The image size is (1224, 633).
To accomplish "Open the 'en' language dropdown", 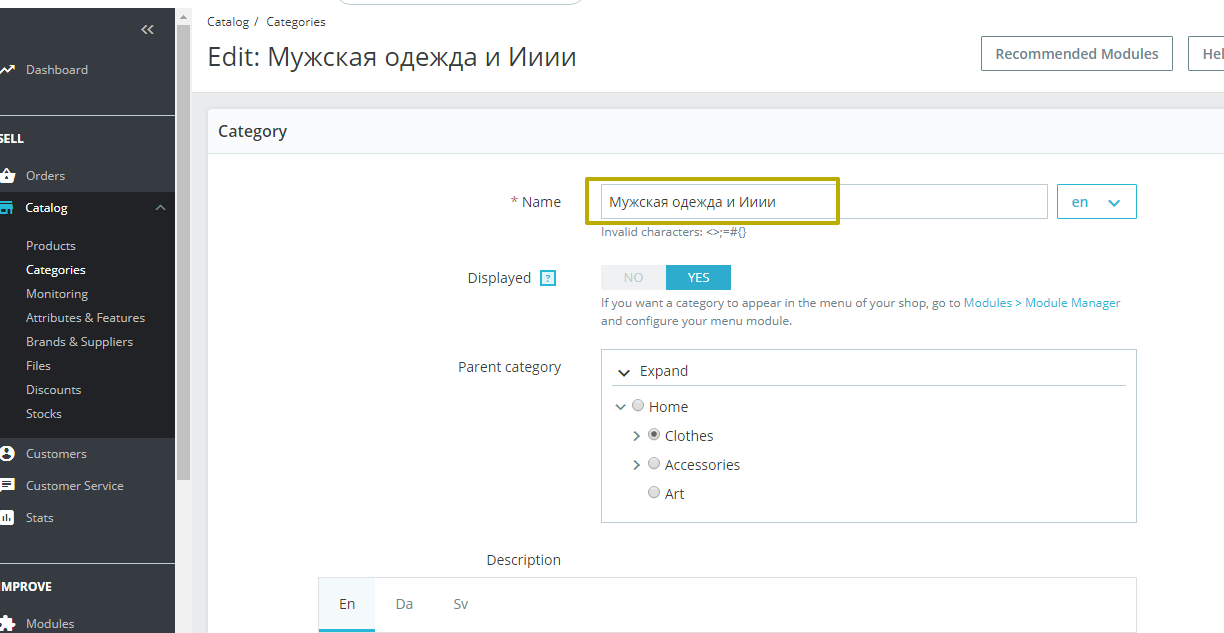I will click(x=1097, y=202).
